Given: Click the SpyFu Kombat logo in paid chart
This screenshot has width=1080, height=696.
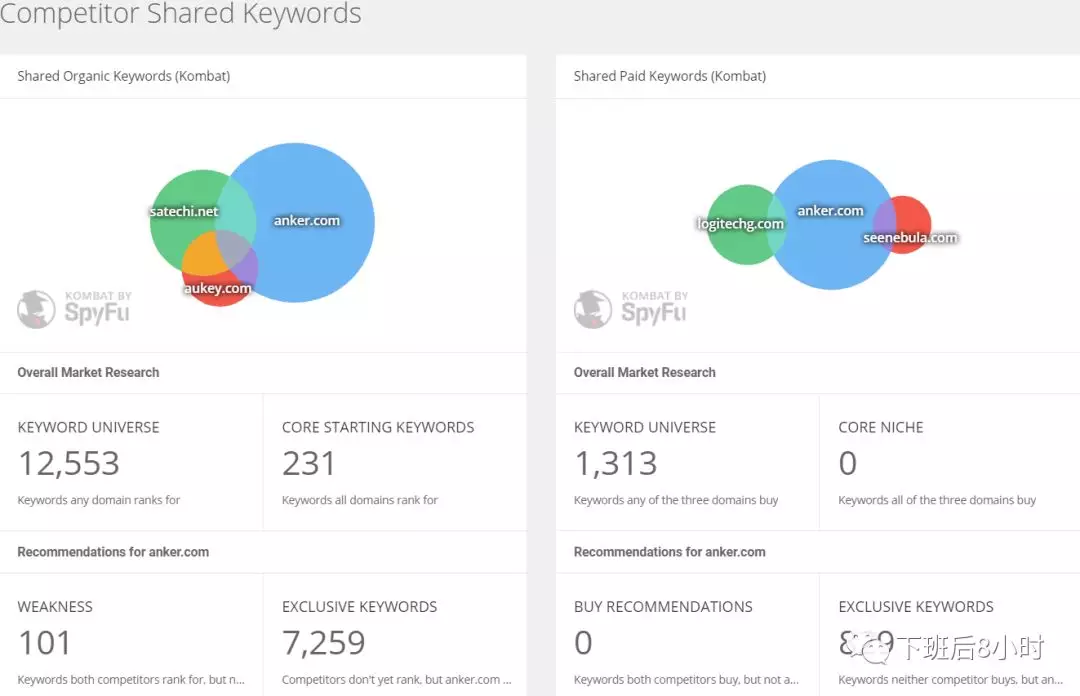Looking at the screenshot, I should point(631,309).
